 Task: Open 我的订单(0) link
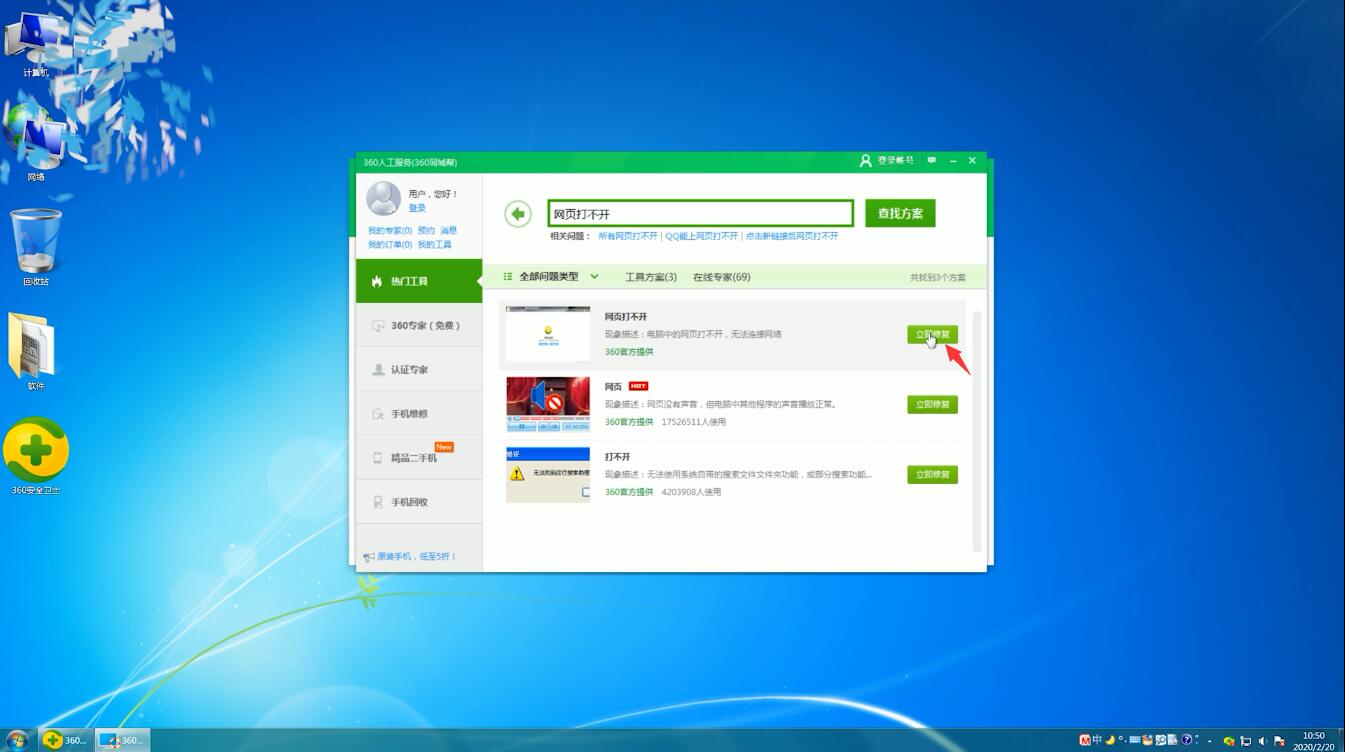(x=390, y=245)
